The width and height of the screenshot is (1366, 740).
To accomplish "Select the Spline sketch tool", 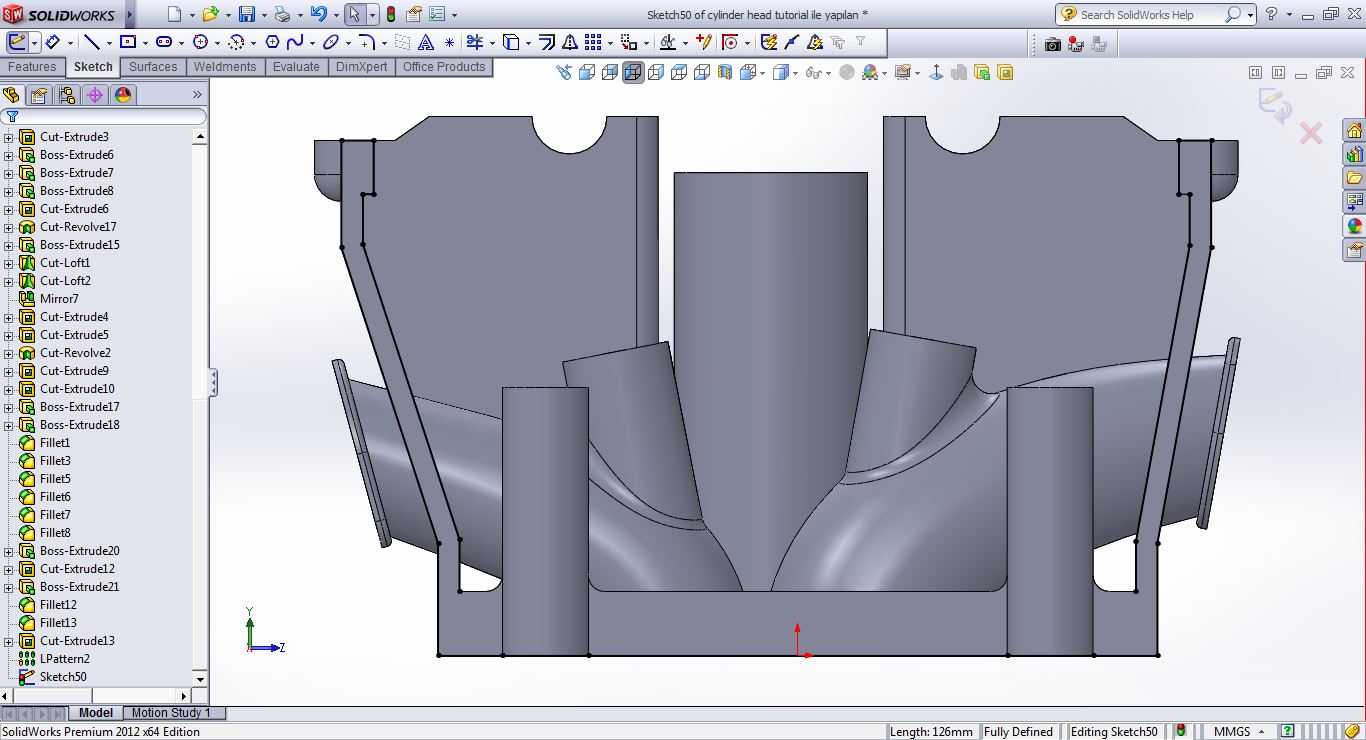I will [x=294, y=42].
